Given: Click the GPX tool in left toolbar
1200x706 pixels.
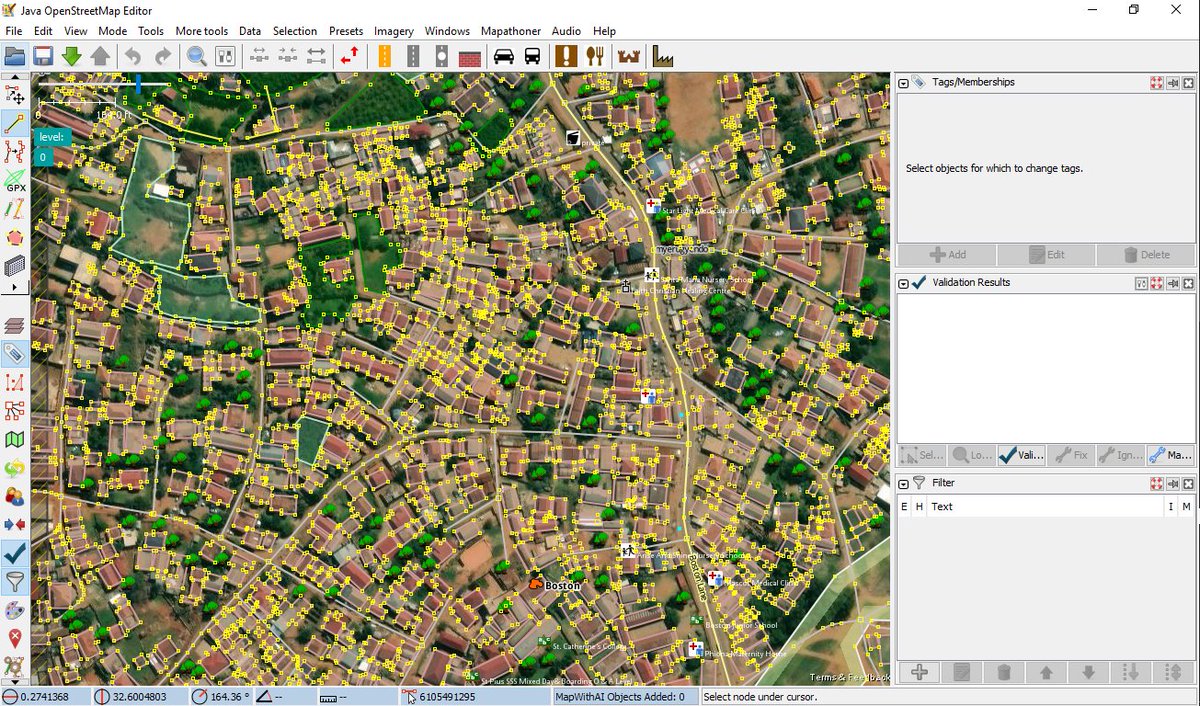Looking at the screenshot, I should click(15, 181).
